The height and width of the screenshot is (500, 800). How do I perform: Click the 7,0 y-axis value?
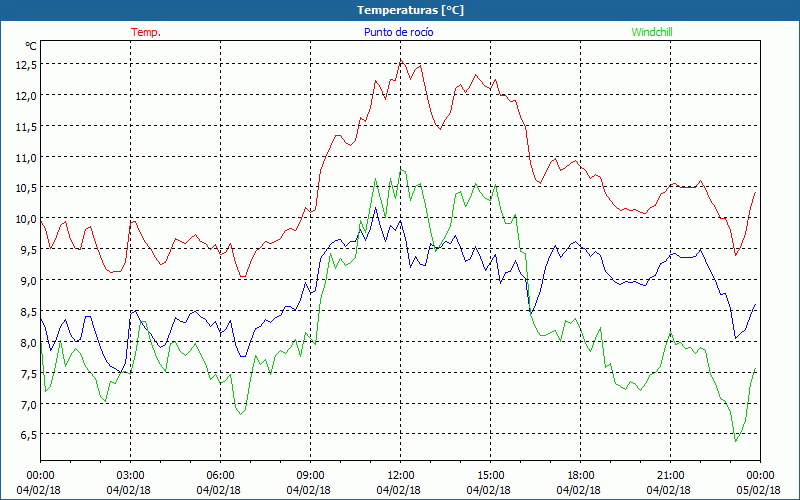(27, 405)
